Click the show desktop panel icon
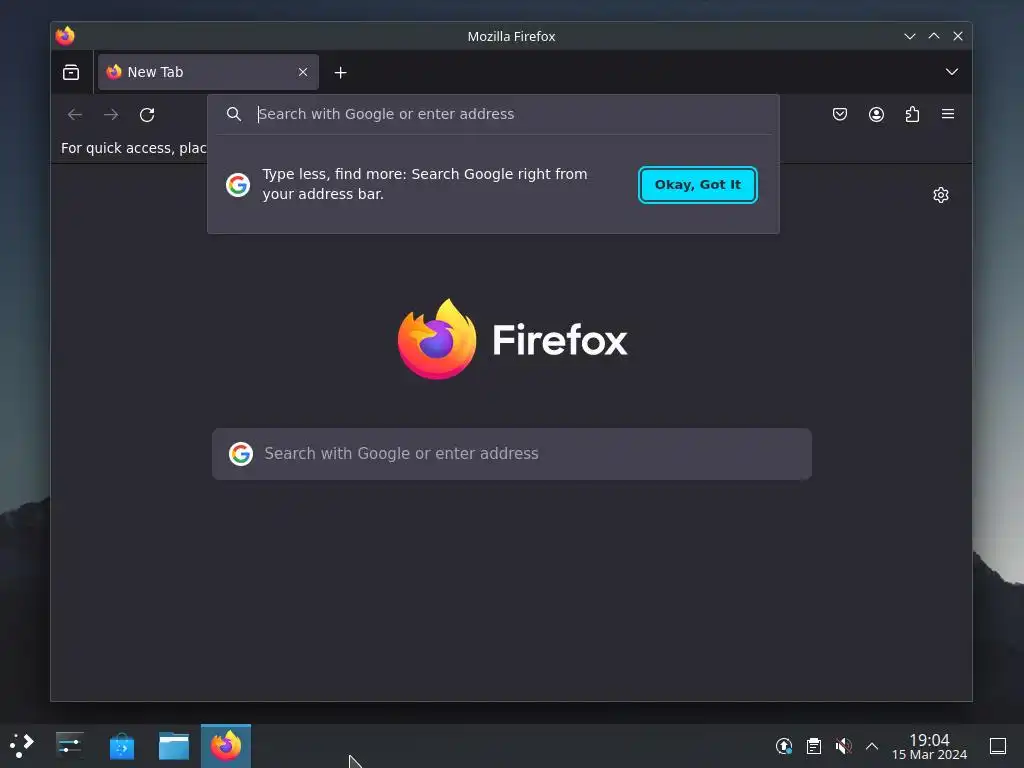Image resolution: width=1024 pixels, height=768 pixels. pos(998,746)
